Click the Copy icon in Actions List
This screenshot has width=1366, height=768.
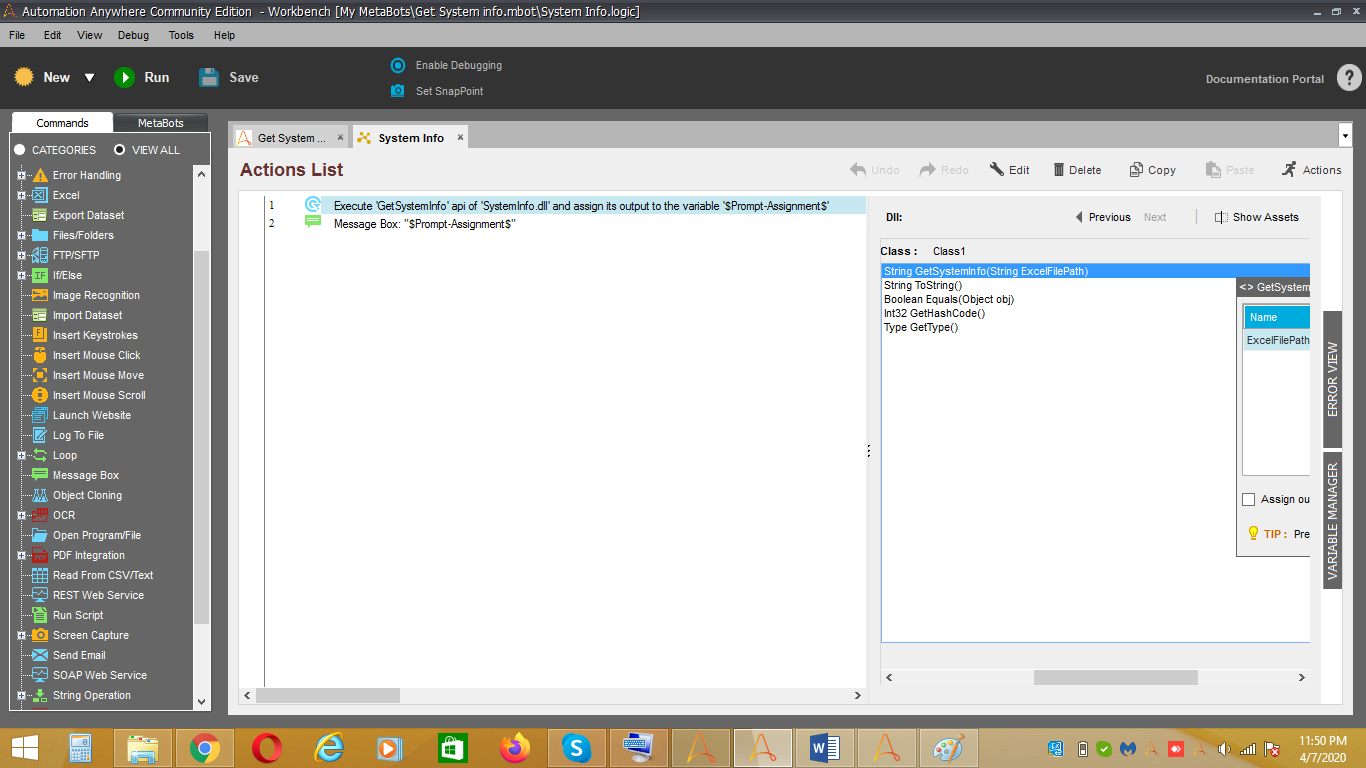(x=1136, y=170)
